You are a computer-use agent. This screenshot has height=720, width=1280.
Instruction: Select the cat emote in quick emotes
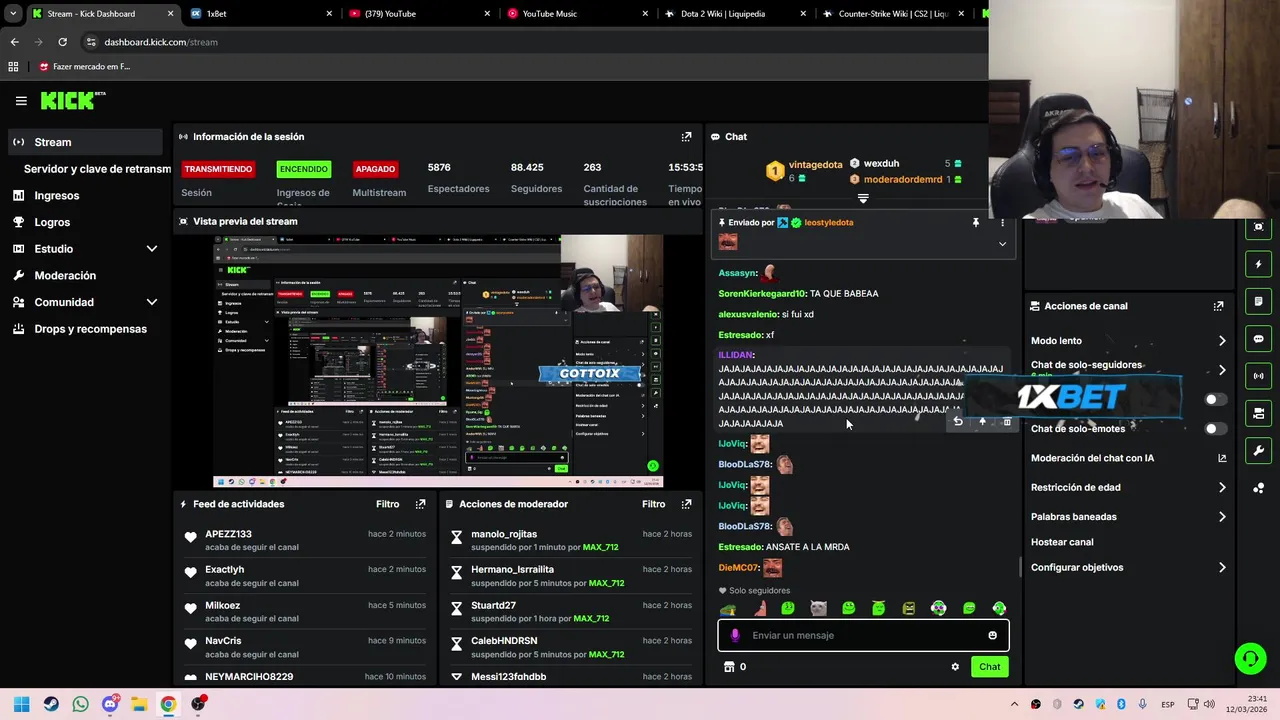tap(818, 608)
